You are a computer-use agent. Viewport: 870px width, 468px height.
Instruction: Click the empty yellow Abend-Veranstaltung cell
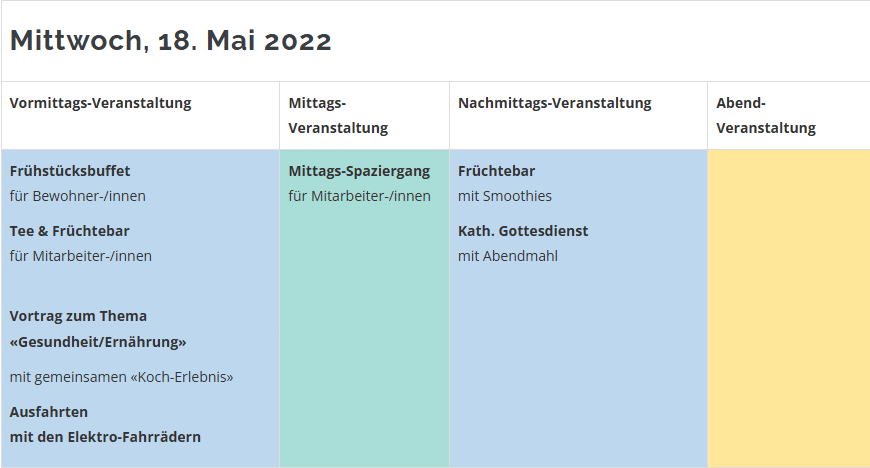(x=788, y=308)
